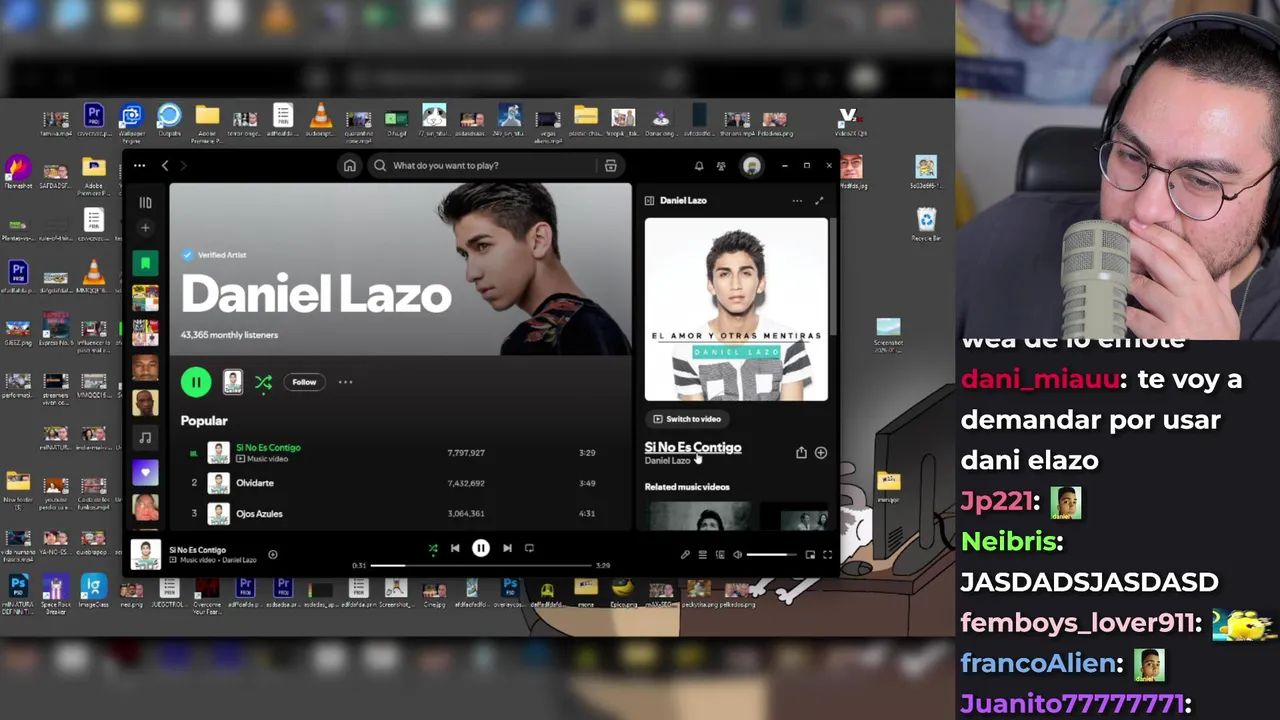Open the Flameshot desktop shortcut
The height and width of the screenshot is (720, 1280).
17,172
